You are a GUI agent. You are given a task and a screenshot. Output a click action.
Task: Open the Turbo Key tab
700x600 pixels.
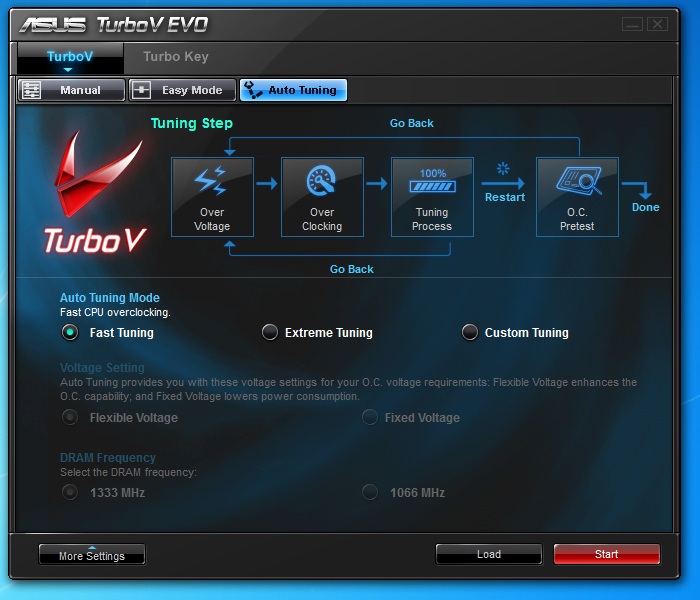point(176,57)
